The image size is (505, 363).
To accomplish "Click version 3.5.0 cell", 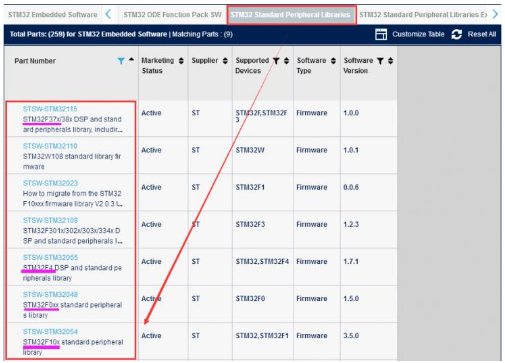I will tap(351, 336).
